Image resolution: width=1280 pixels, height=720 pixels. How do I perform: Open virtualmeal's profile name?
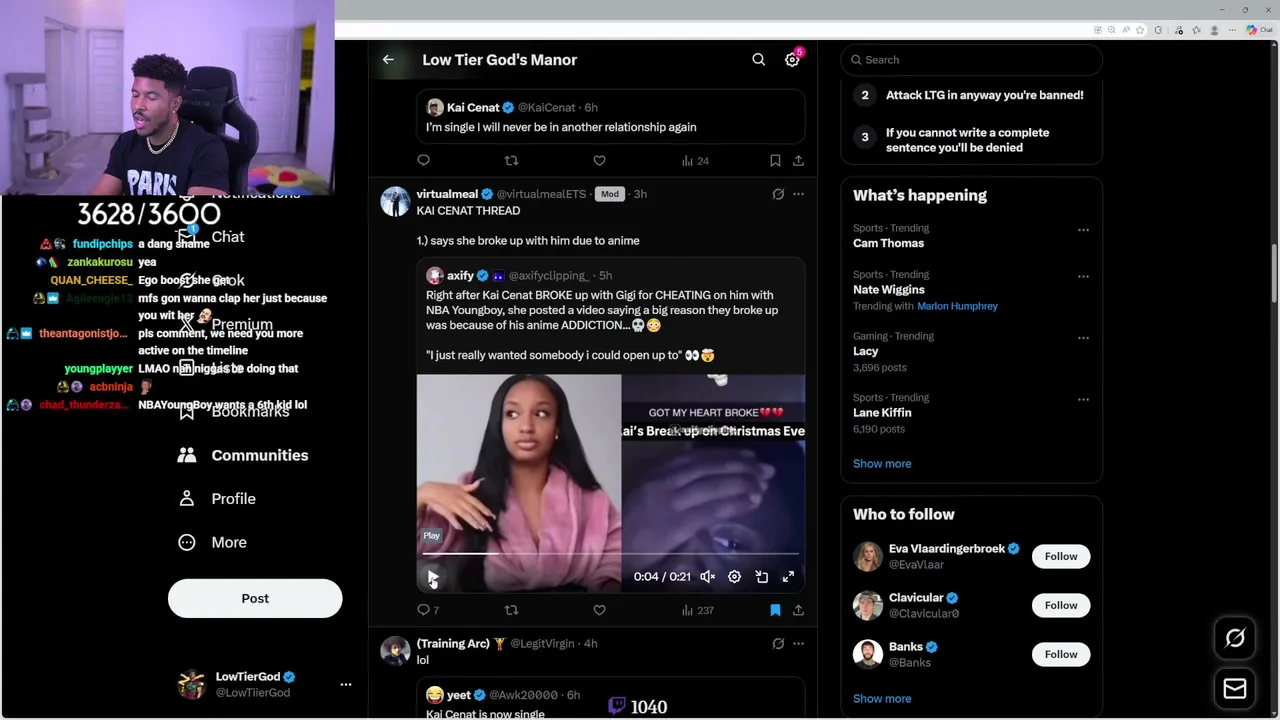[x=447, y=194]
